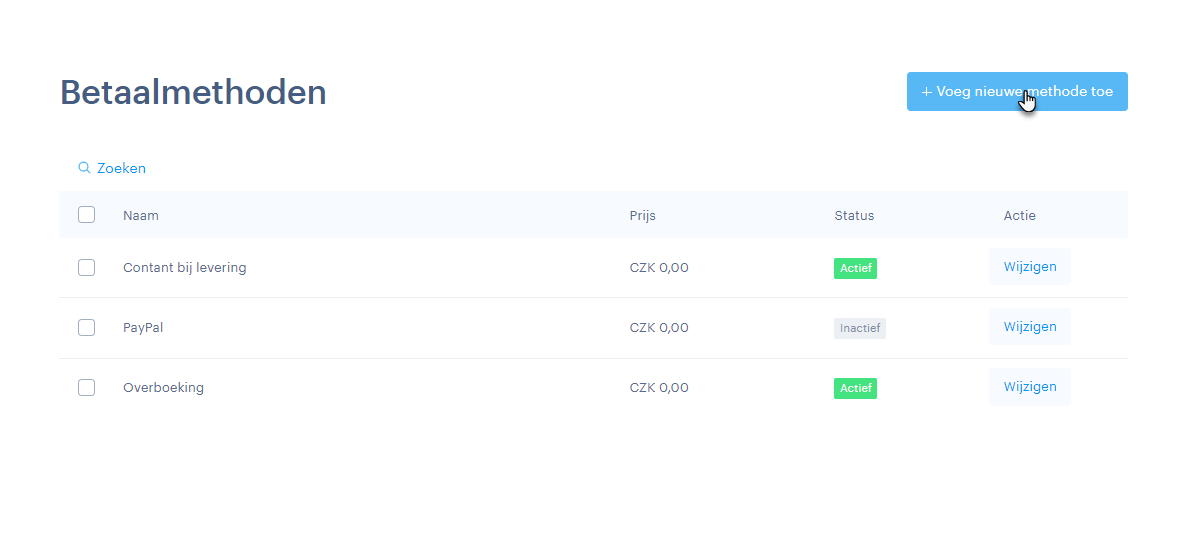
Task: Open Wijzigen for the PayPal method
Action: [1030, 327]
